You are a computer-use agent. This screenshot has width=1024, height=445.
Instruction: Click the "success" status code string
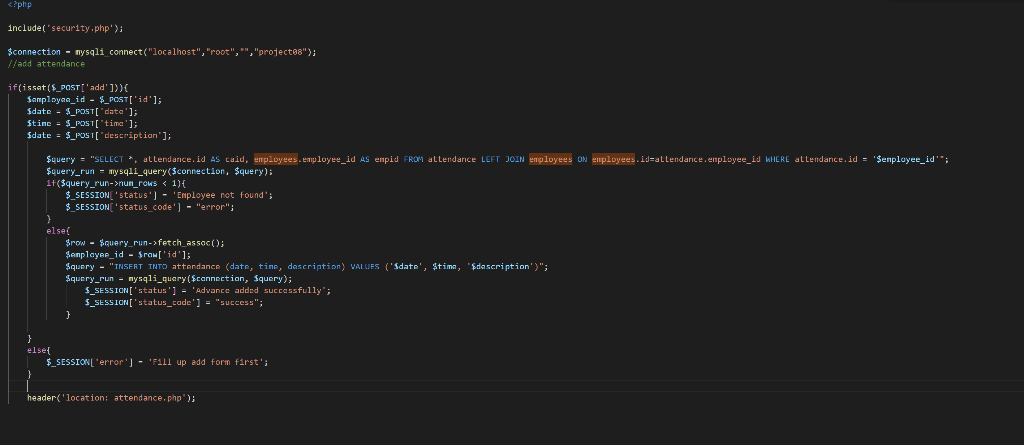pyautogui.click(x=239, y=302)
